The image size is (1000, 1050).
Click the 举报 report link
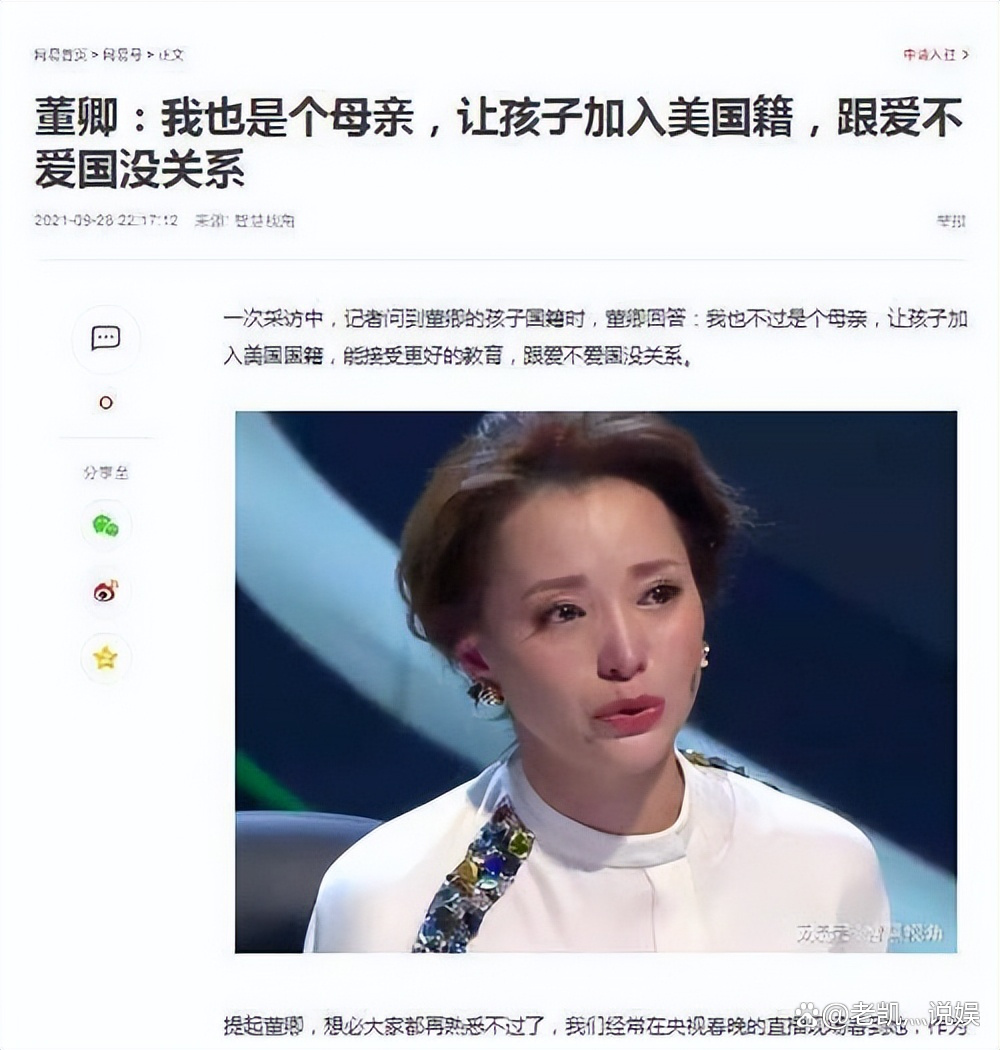[950, 220]
